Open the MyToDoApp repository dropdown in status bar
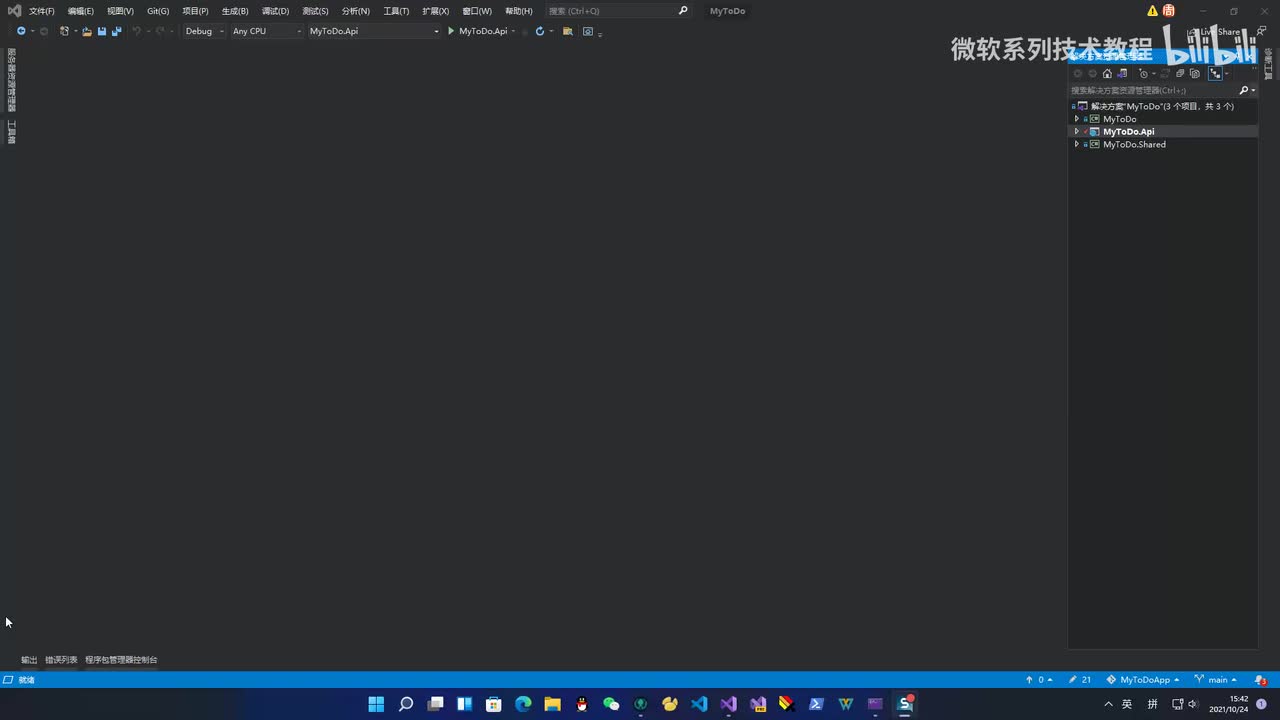 [x=1143, y=680]
